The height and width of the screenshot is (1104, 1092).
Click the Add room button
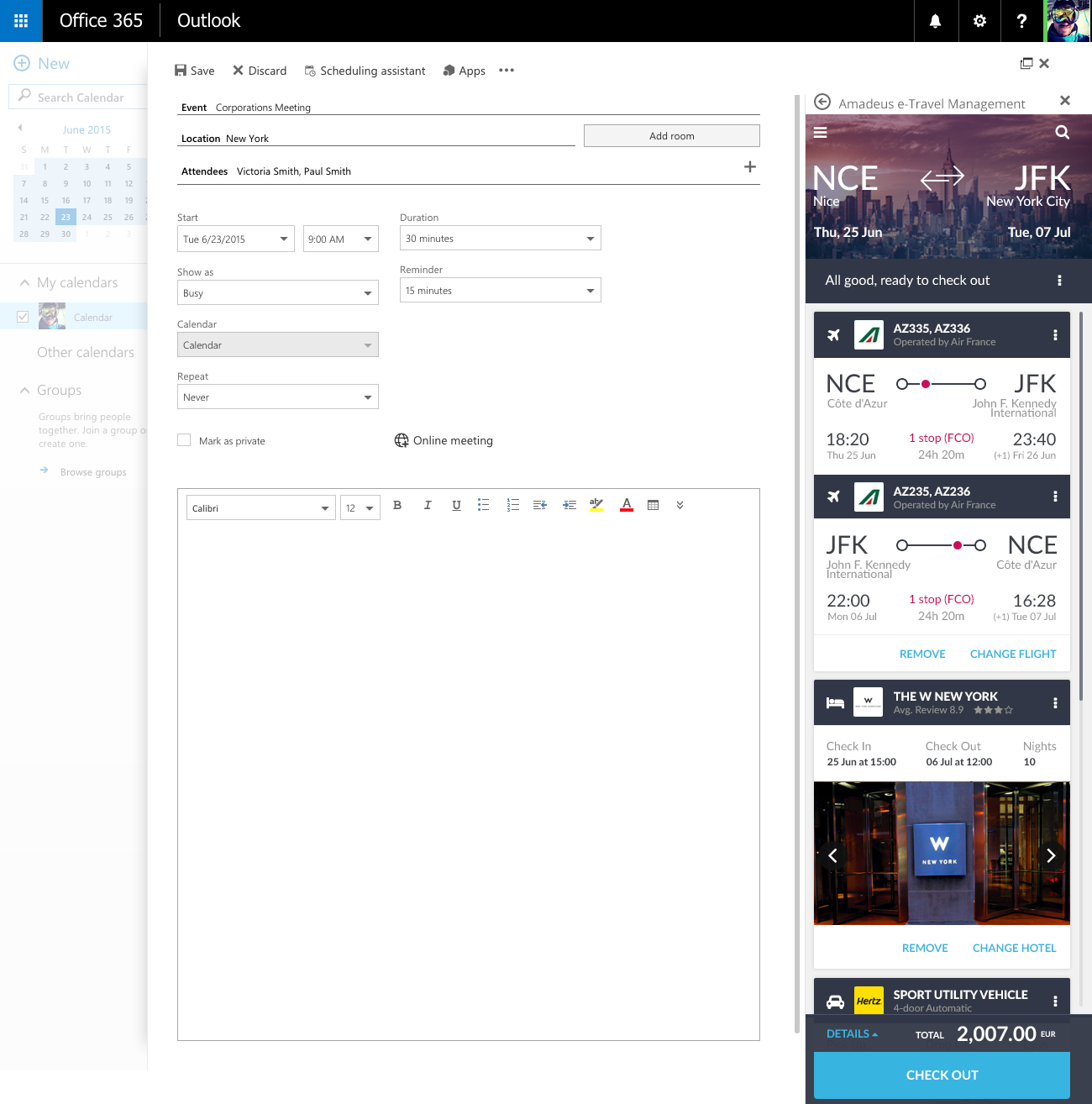[672, 136]
